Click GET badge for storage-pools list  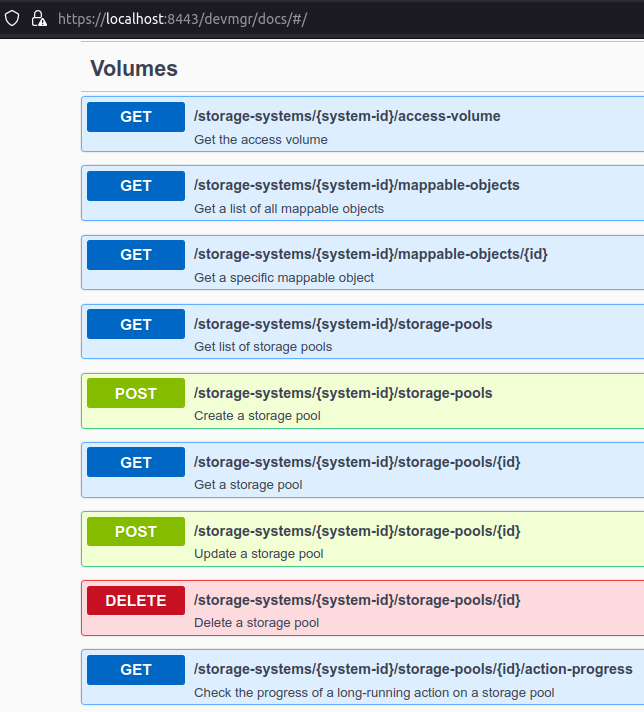pos(136,324)
